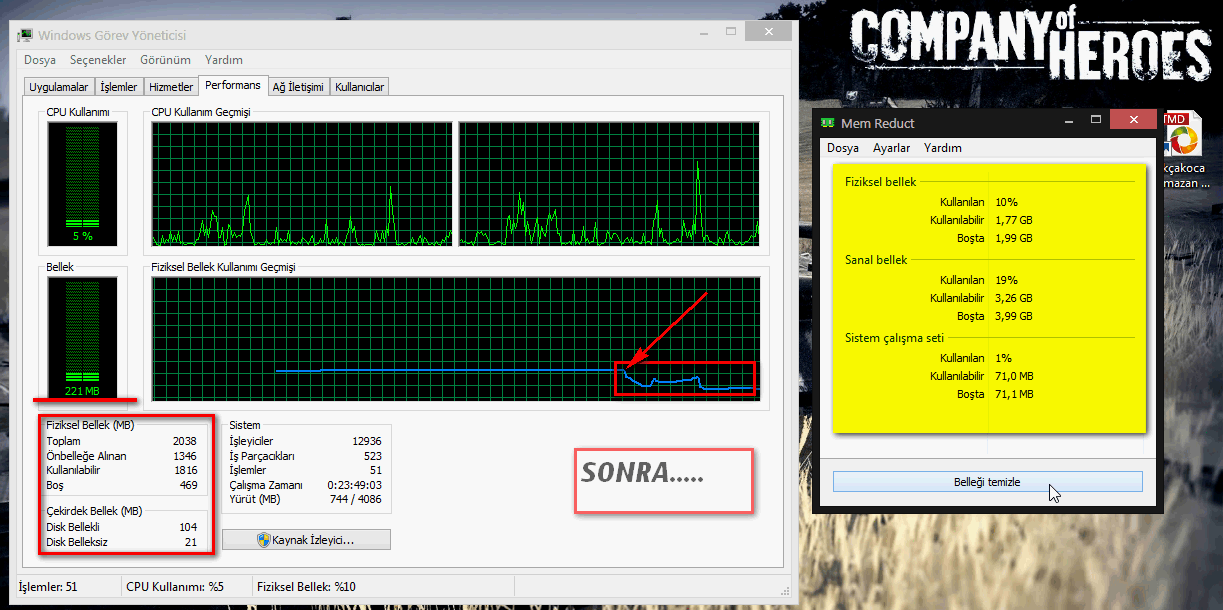
Task: Close the Mem Reduct window
Action: pyautogui.click(x=1134, y=119)
